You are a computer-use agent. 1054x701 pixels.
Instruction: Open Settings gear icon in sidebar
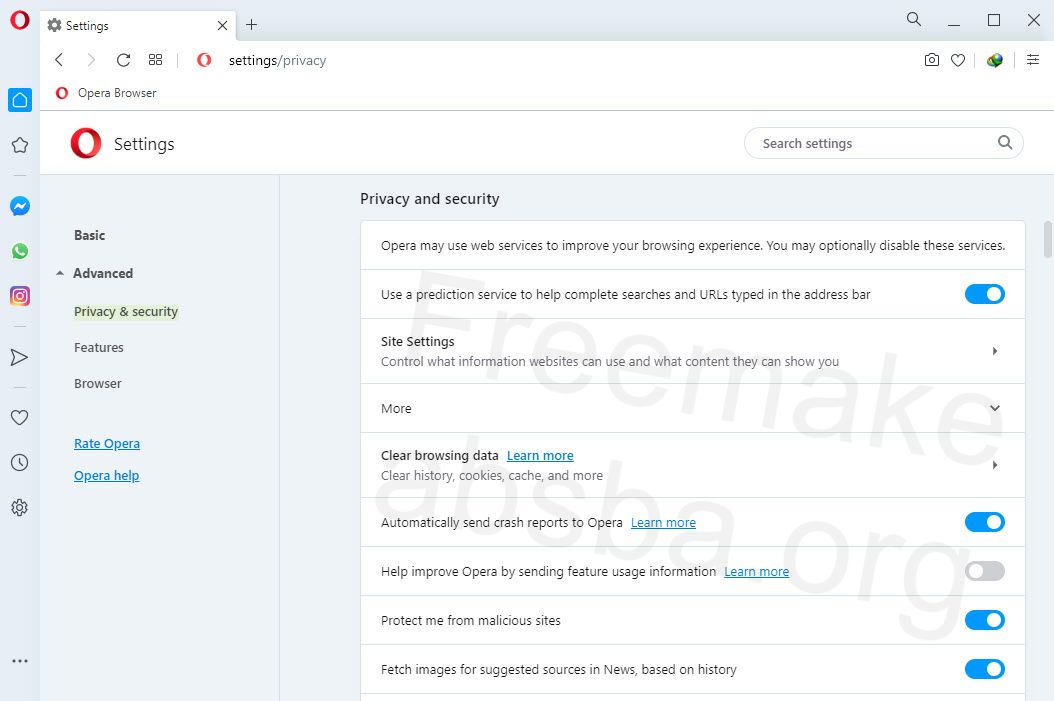(x=19, y=507)
